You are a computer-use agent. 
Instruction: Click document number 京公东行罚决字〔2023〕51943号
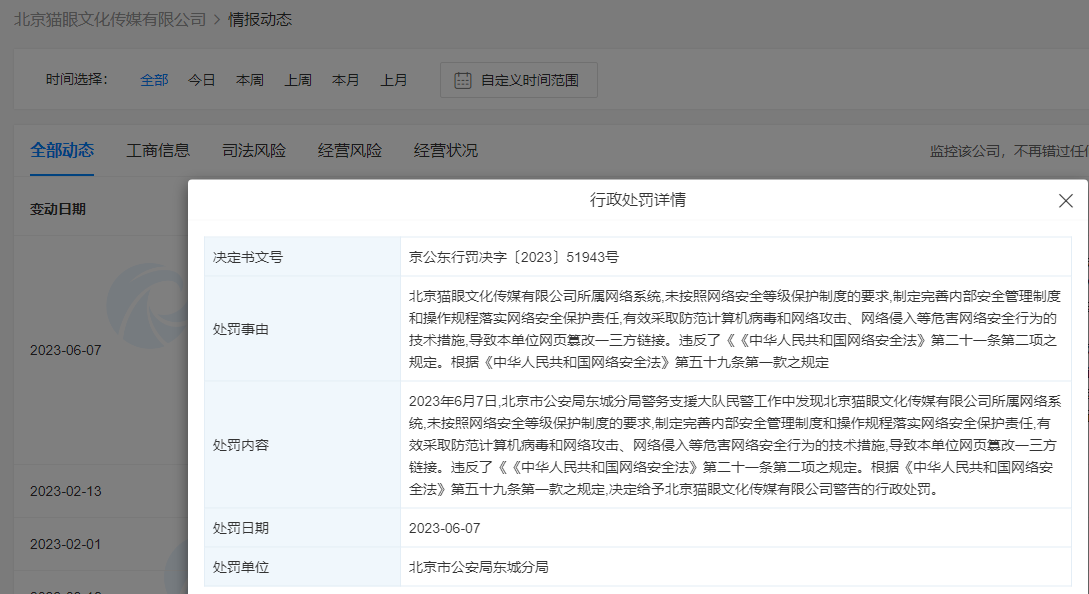click(513, 257)
